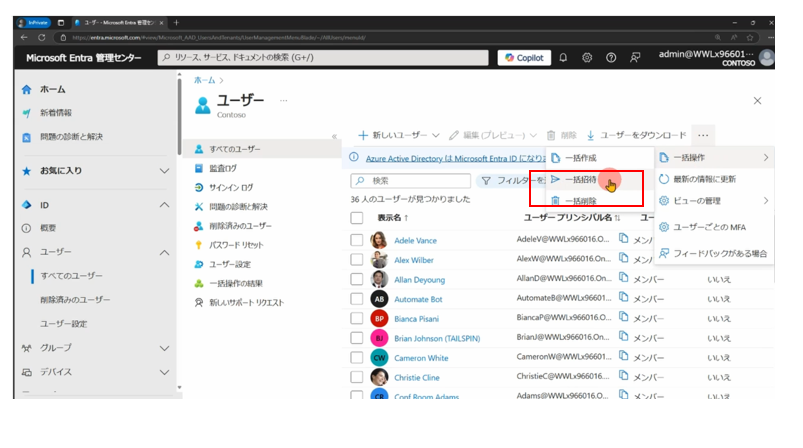Tick the checkbox beside Alex Wilber

(357, 260)
